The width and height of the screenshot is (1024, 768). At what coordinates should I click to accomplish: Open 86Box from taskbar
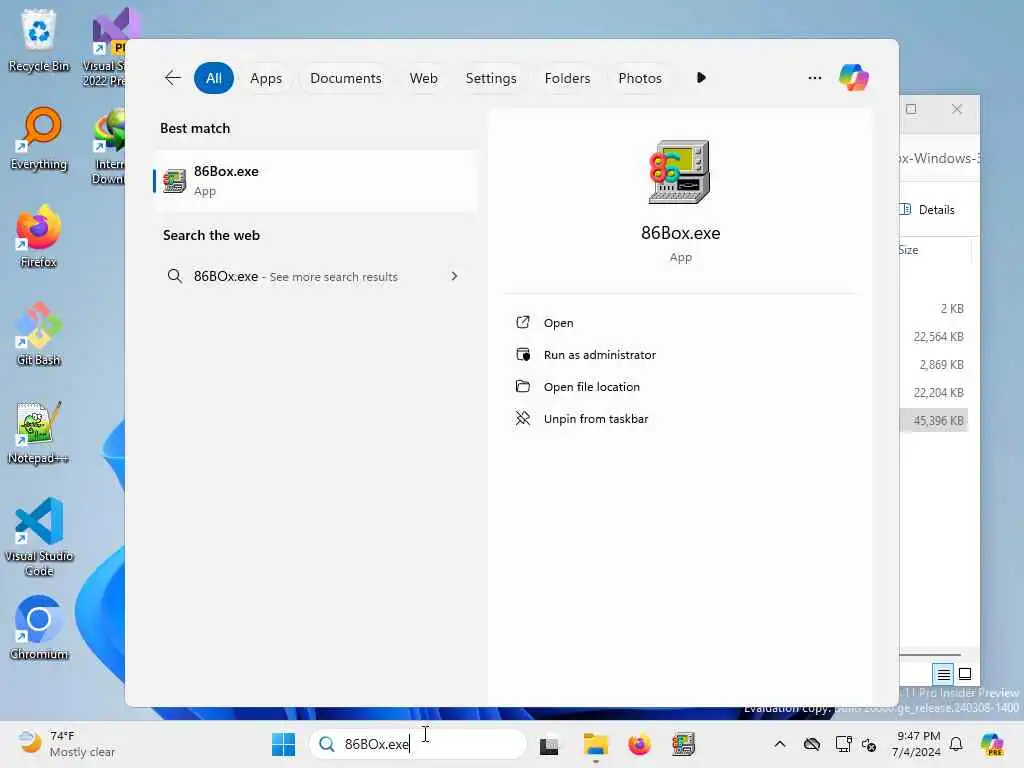(x=683, y=744)
